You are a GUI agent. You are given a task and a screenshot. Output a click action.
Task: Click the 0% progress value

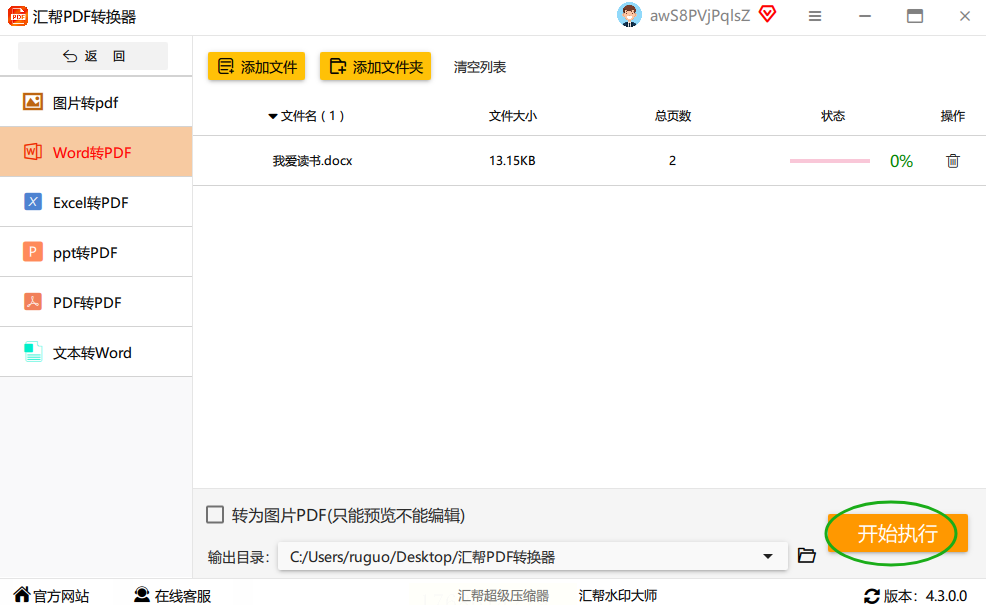click(x=901, y=162)
